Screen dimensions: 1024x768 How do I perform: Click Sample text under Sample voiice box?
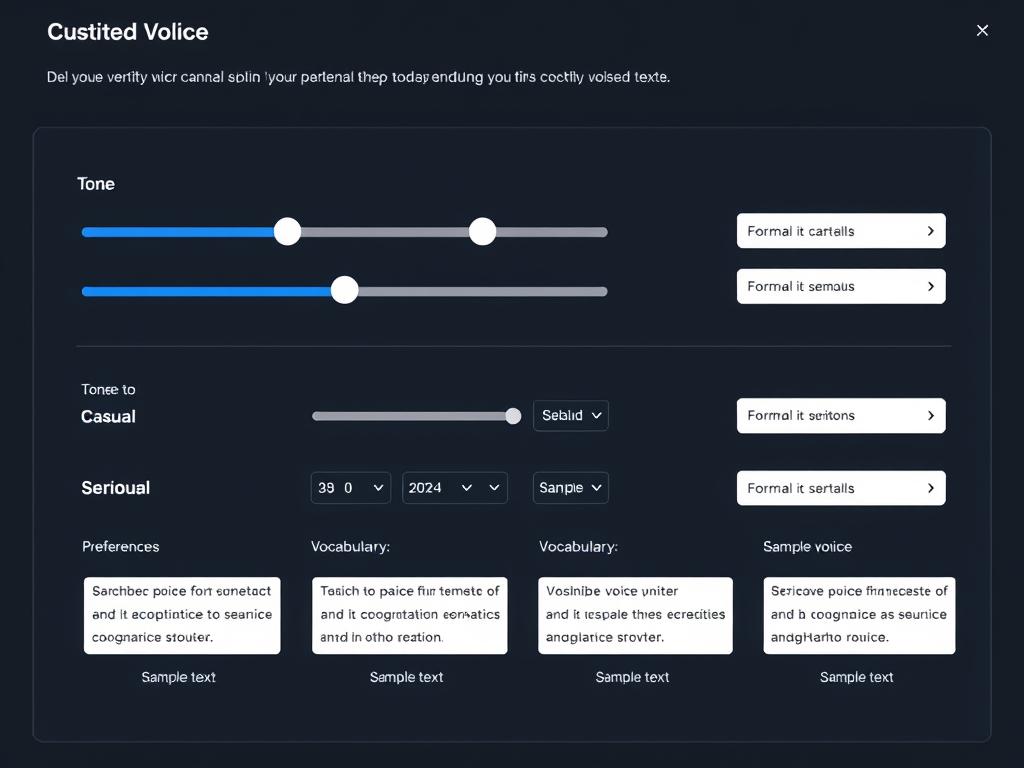click(x=856, y=677)
